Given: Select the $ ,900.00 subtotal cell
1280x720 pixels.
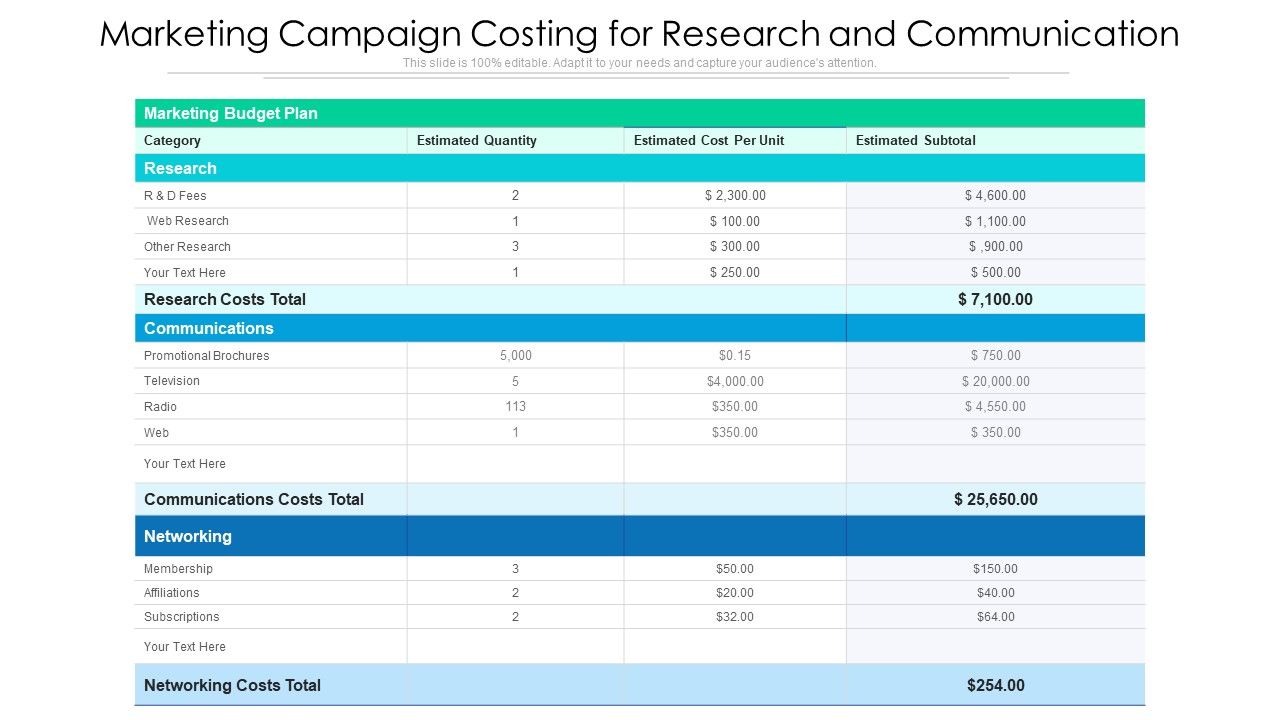Looking at the screenshot, I should (x=995, y=247).
